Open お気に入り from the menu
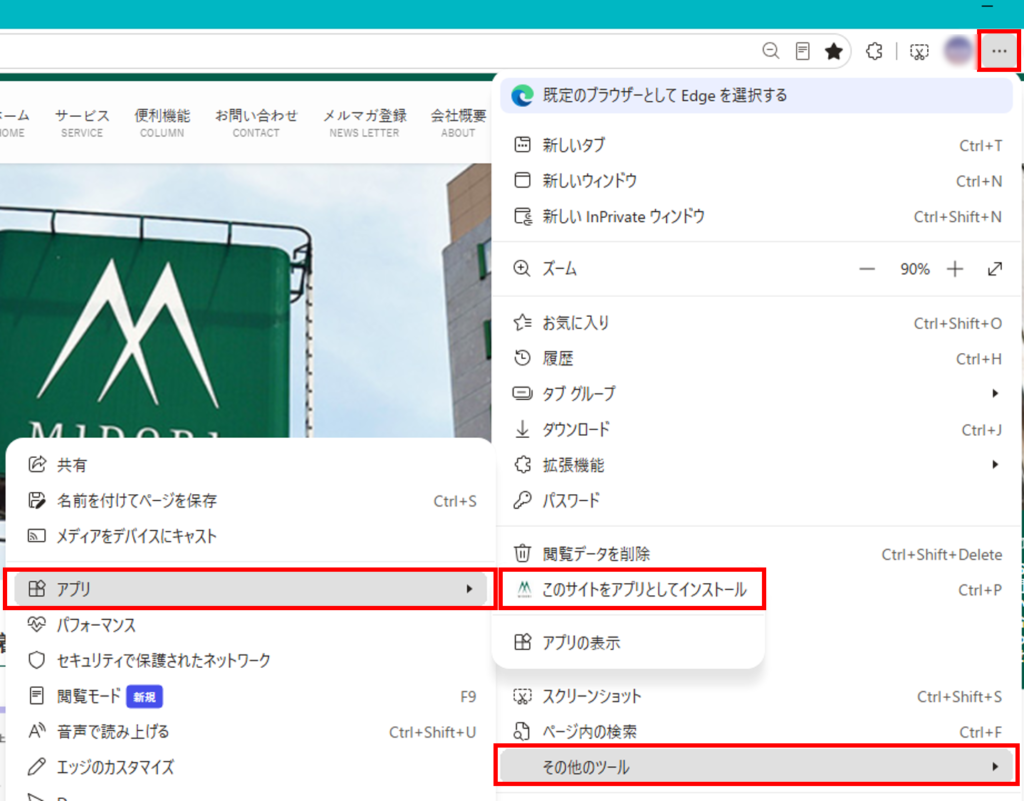Screen dimensions: 1024x801 [x=758, y=323]
